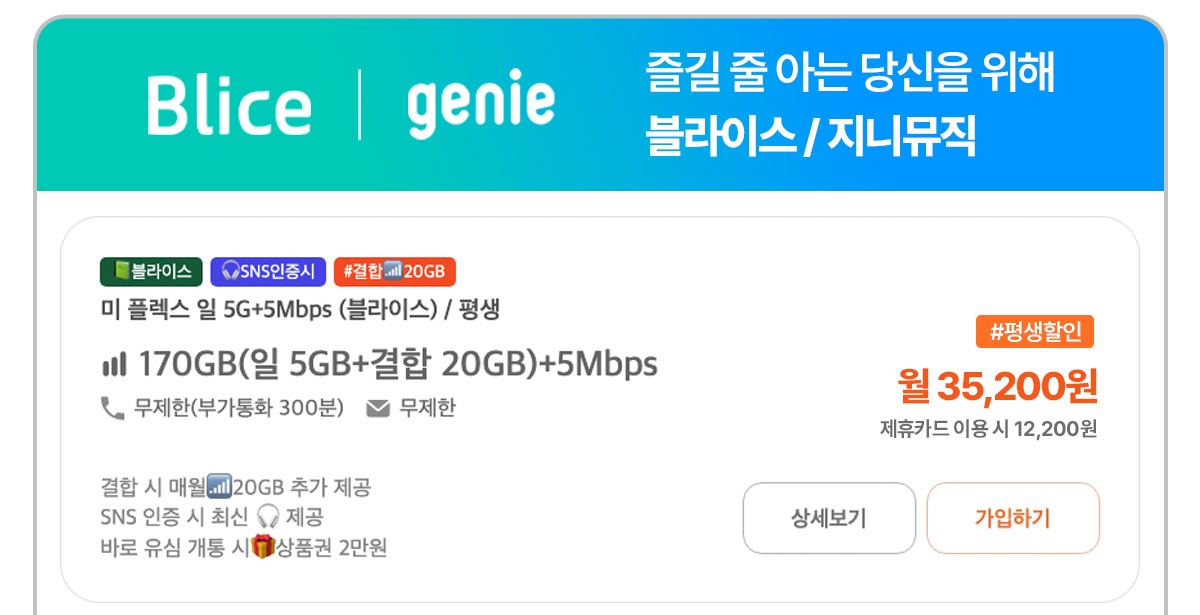Image resolution: width=1200 pixels, height=615 pixels.
Task: Click the headphone icon in the SNS 인증 benefit line
Action: click(267, 517)
